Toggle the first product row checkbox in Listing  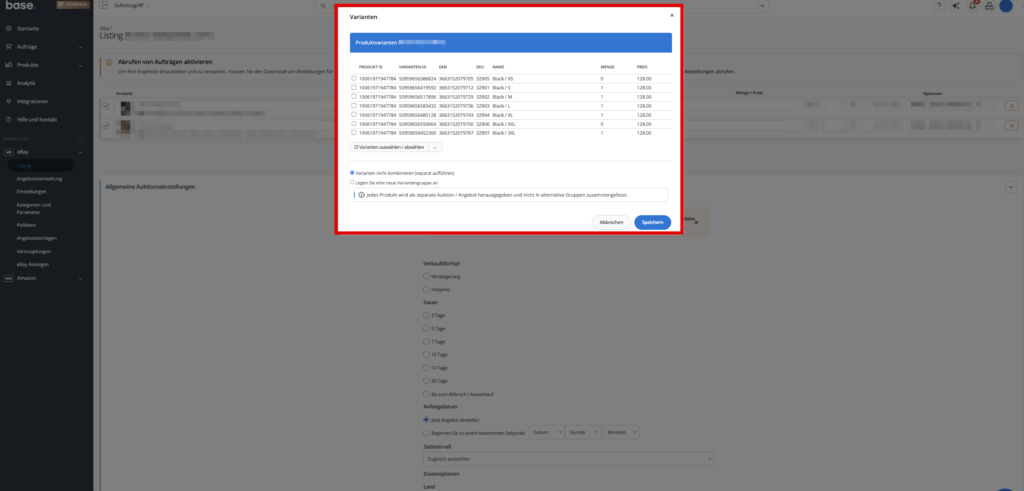point(105,106)
